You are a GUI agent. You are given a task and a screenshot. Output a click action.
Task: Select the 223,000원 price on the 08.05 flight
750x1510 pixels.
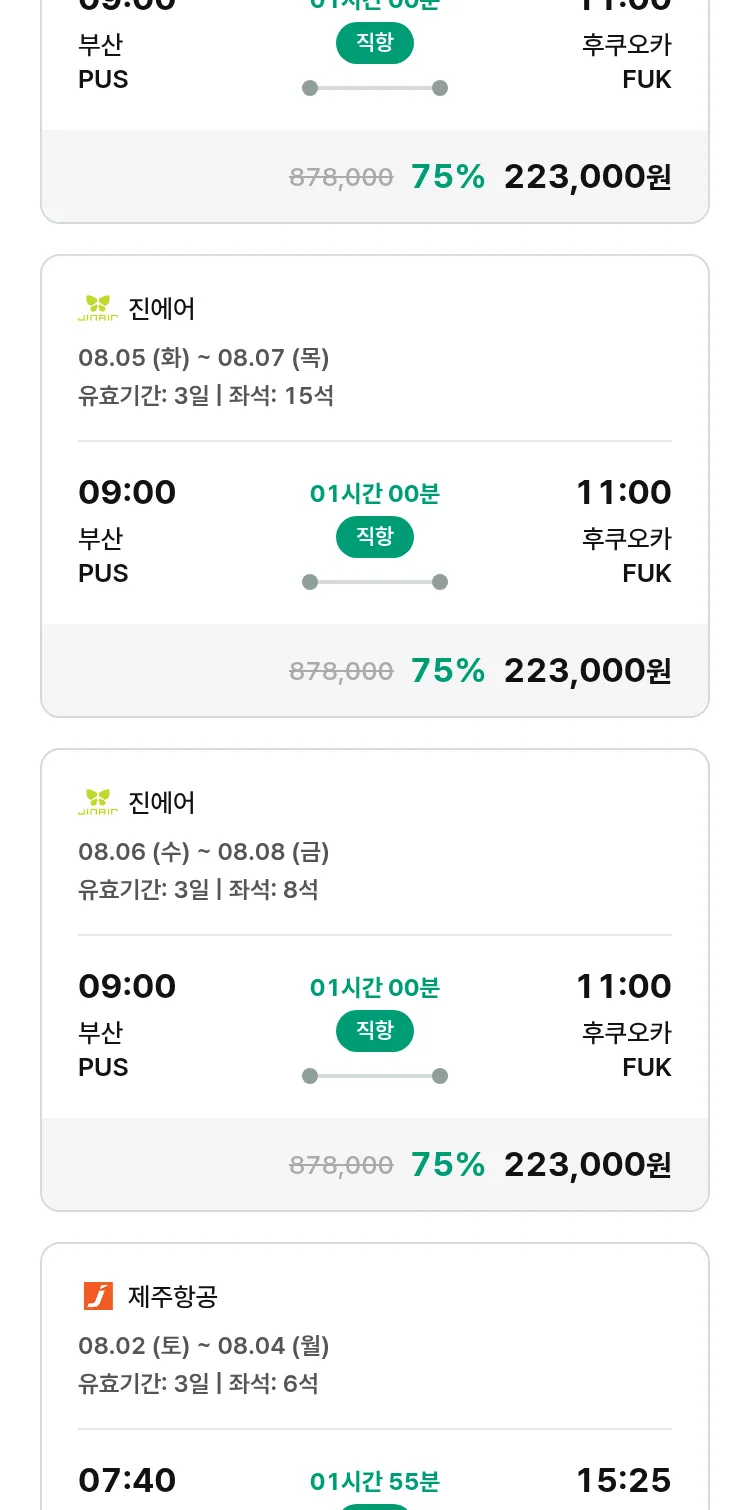(x=587, y=670)
